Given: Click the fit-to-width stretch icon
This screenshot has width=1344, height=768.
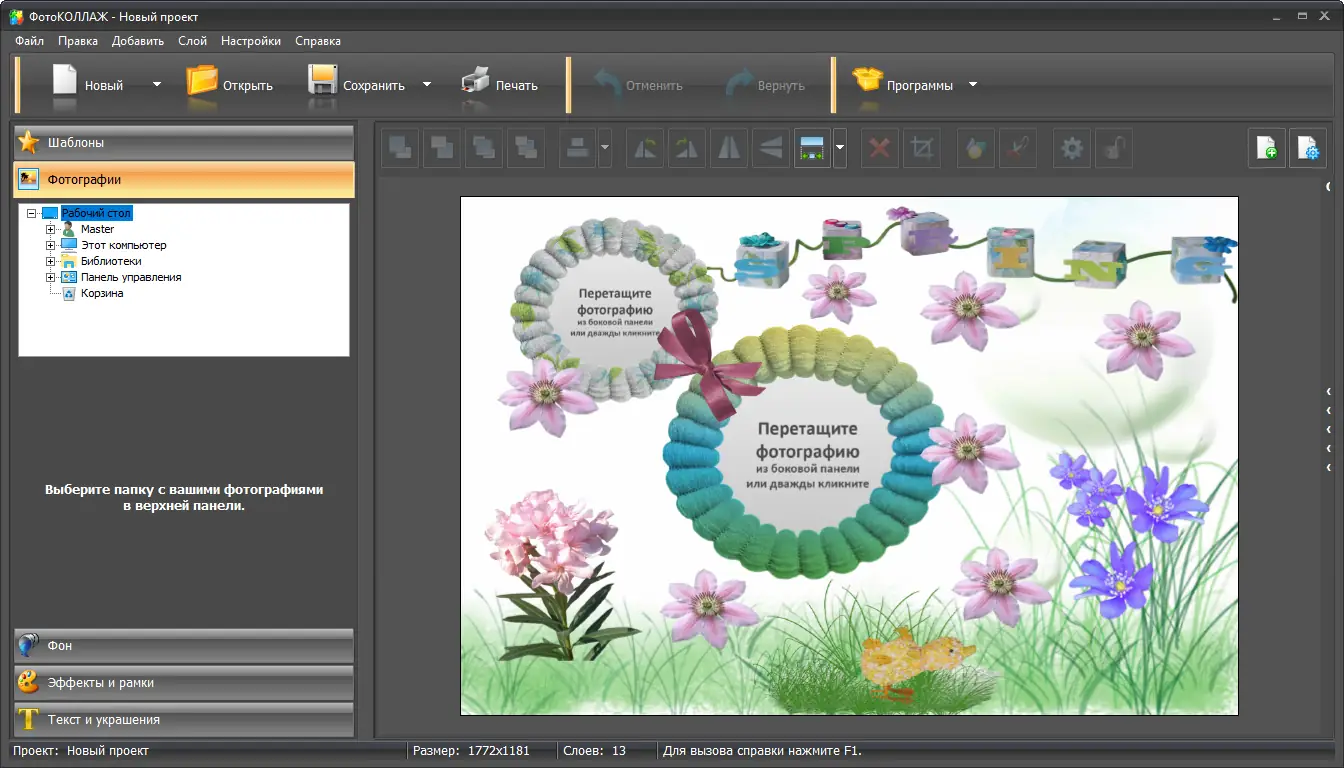Looking at the screenshot, I should pos(812,149).
